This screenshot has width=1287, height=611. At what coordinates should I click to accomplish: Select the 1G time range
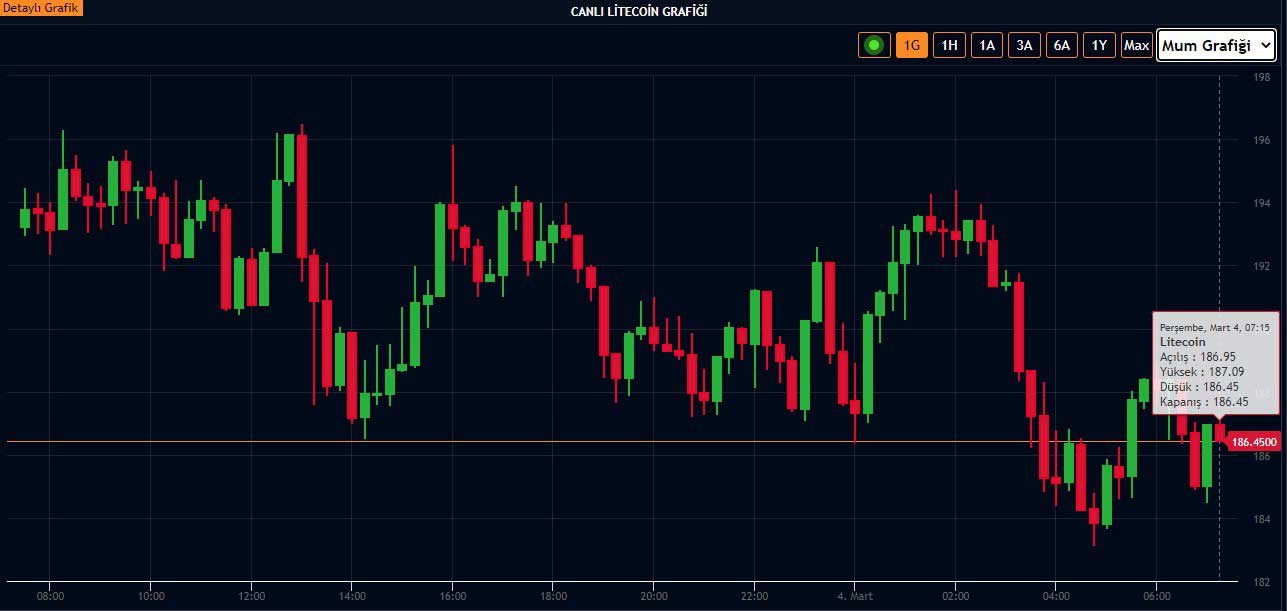pos(911,45)
